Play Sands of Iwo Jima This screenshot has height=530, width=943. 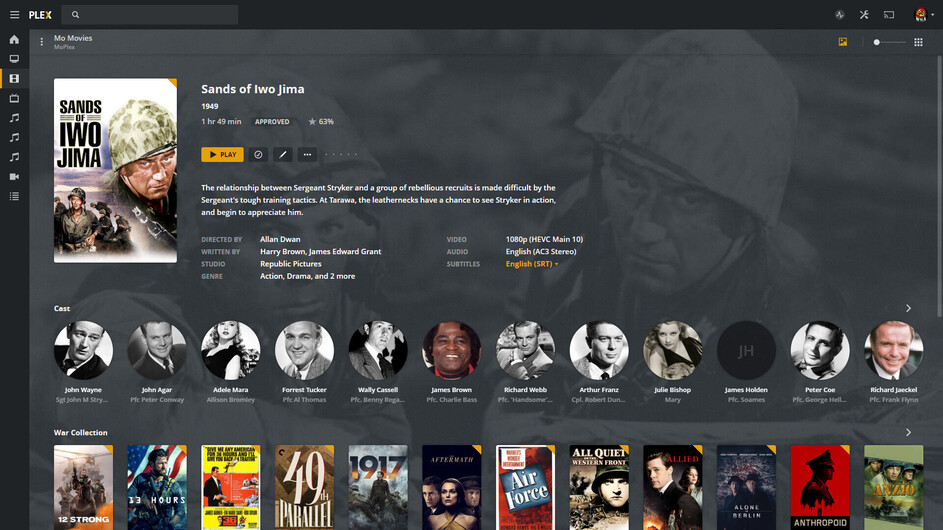pos(223,155)
